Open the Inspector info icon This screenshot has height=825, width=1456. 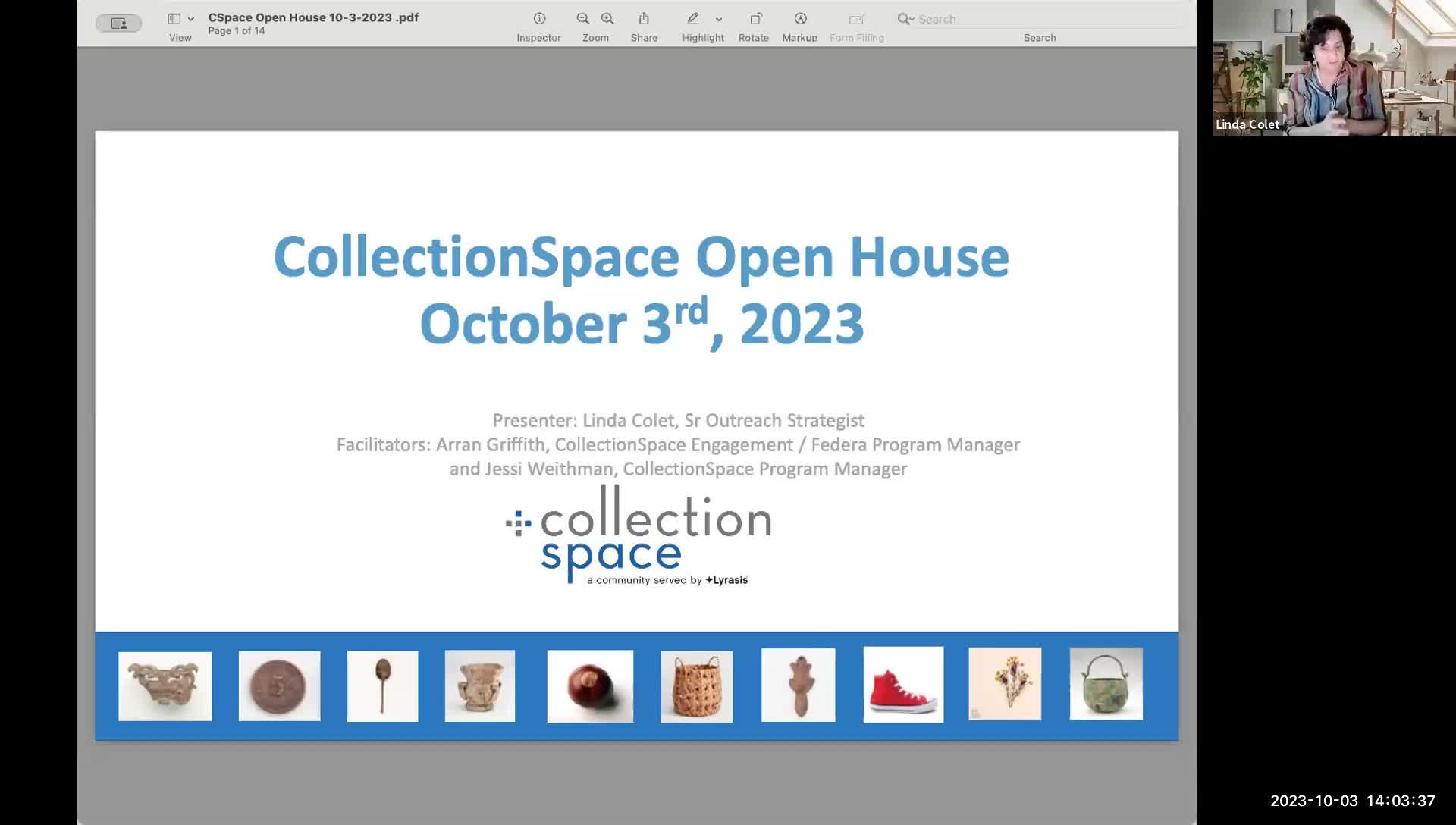click(x=539, y=19)
